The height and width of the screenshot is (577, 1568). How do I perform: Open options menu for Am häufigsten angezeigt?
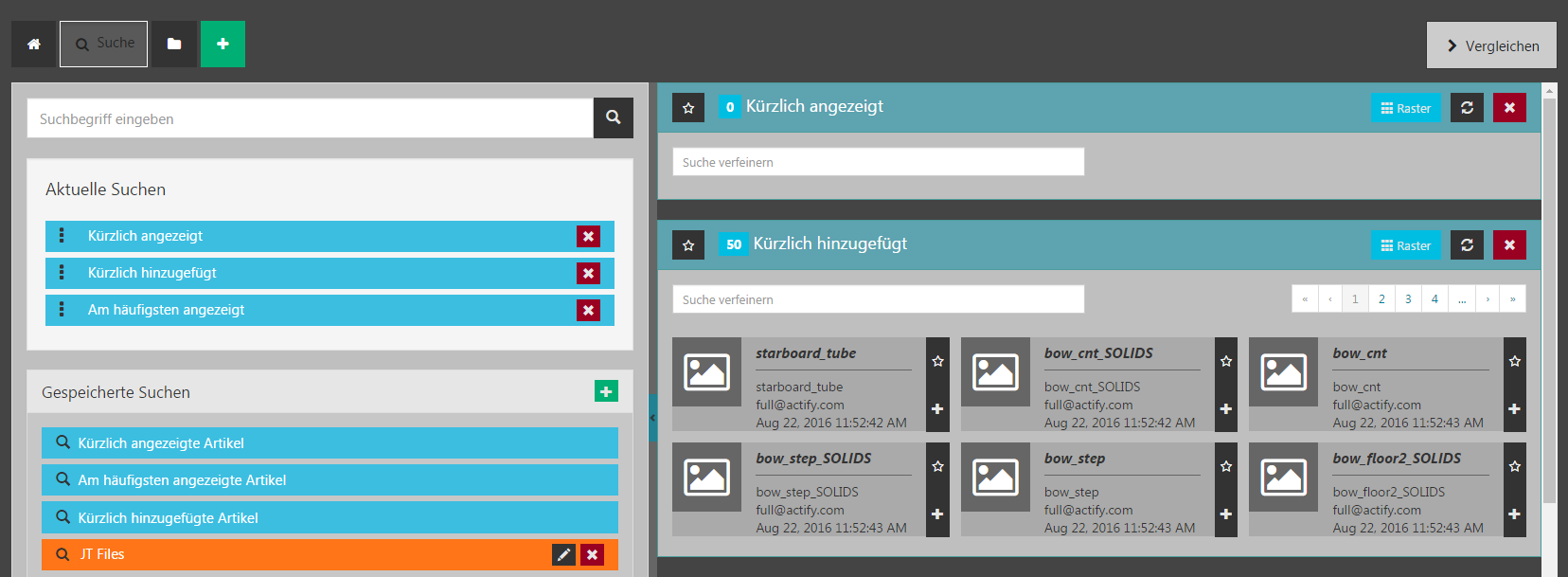point(62,310)
